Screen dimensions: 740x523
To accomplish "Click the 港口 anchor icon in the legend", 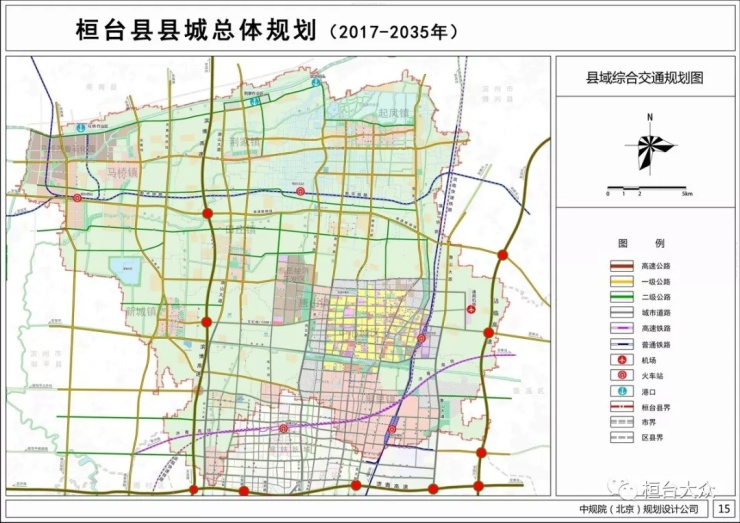I will click(622, 391).
